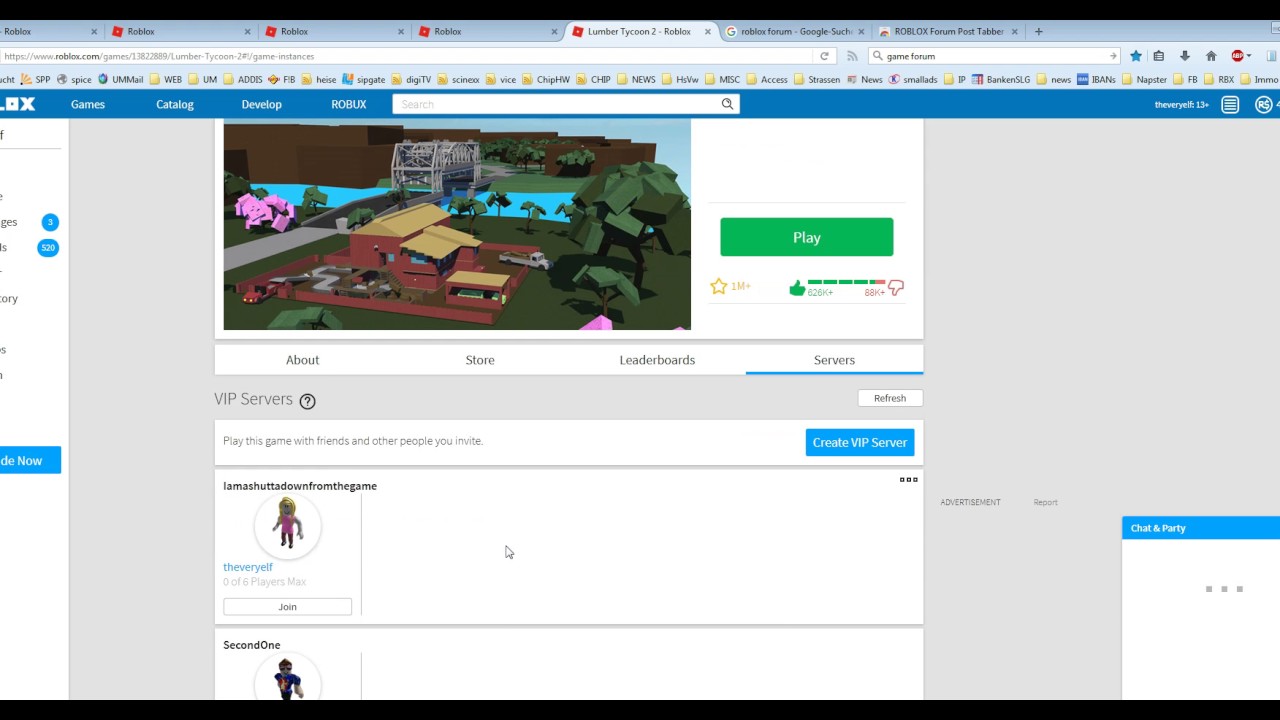Expand the ADDIS bookmark folder
This screenshot has height=720, width=1280.
point(242,79)
